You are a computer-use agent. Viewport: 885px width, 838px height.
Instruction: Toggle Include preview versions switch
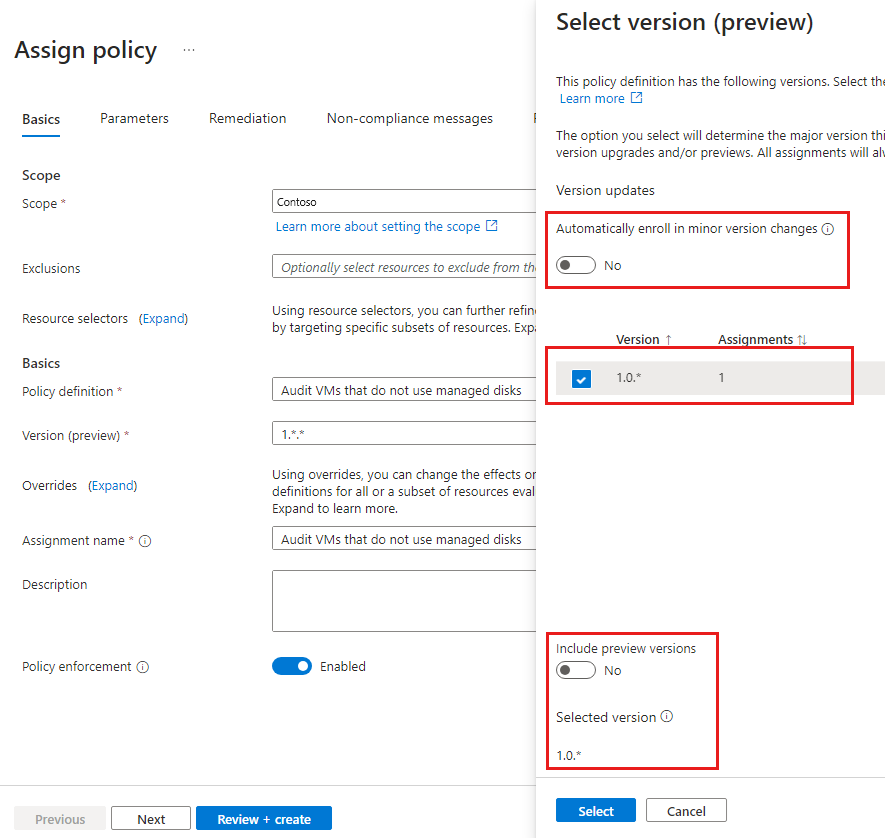coord(576,670)
